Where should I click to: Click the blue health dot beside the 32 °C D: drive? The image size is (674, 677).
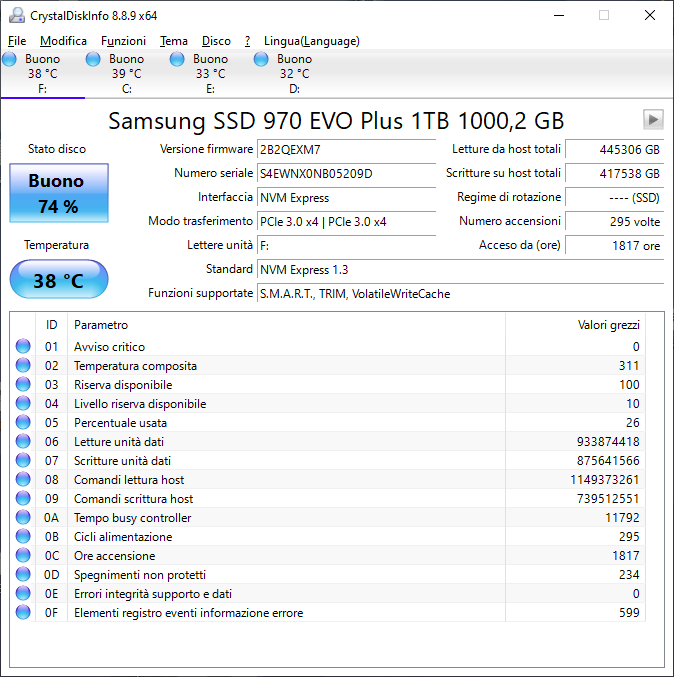click(x=261, y=59)
